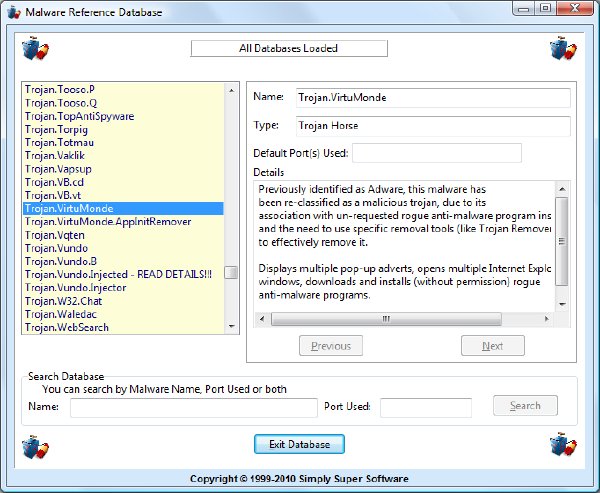The width and height of the screenshot is (600, 493).
Task: Click the app logo icon at bottom right
Action: coord(563,445)
